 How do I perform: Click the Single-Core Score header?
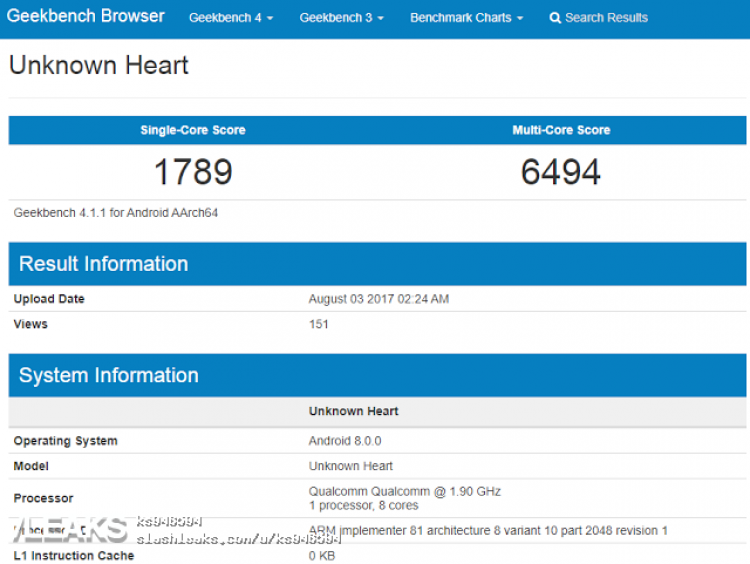click(193, 130)
